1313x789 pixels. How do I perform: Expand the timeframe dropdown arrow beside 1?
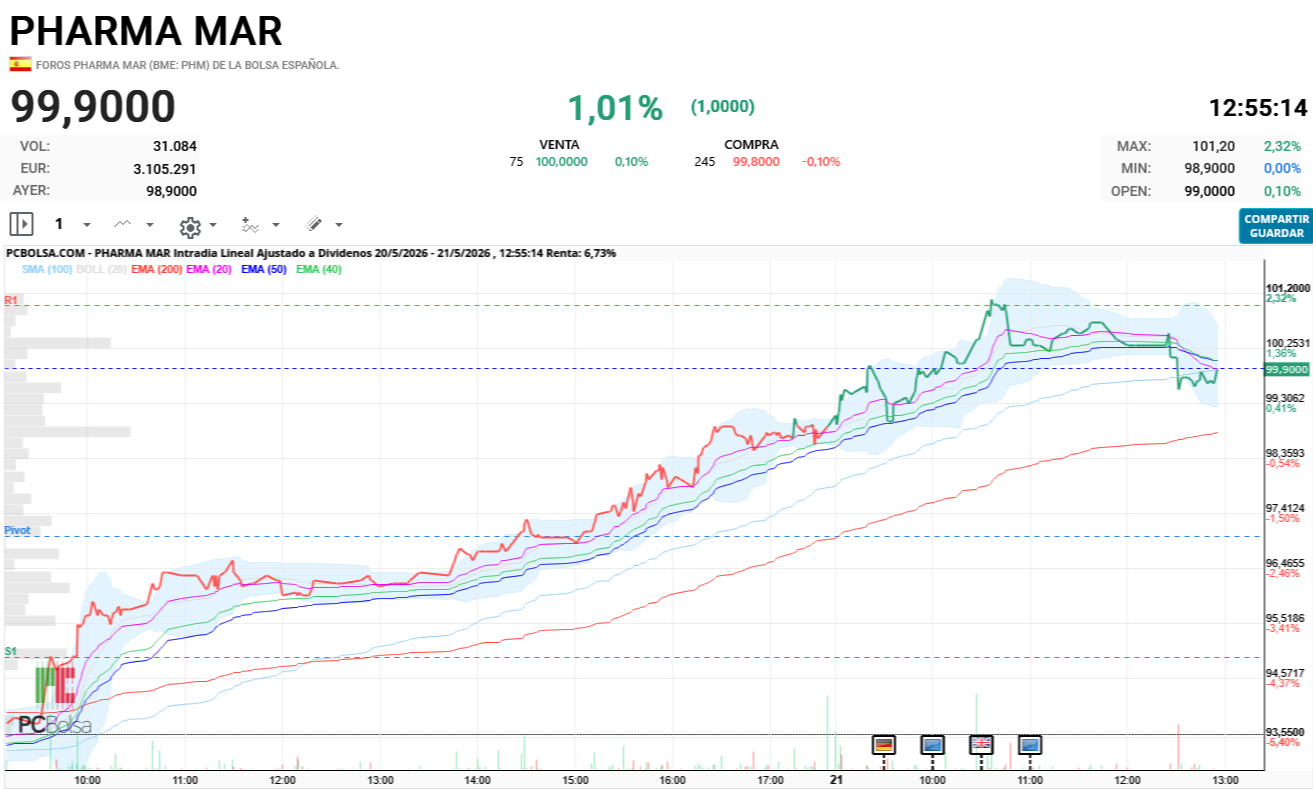click(x=87, y=225)
